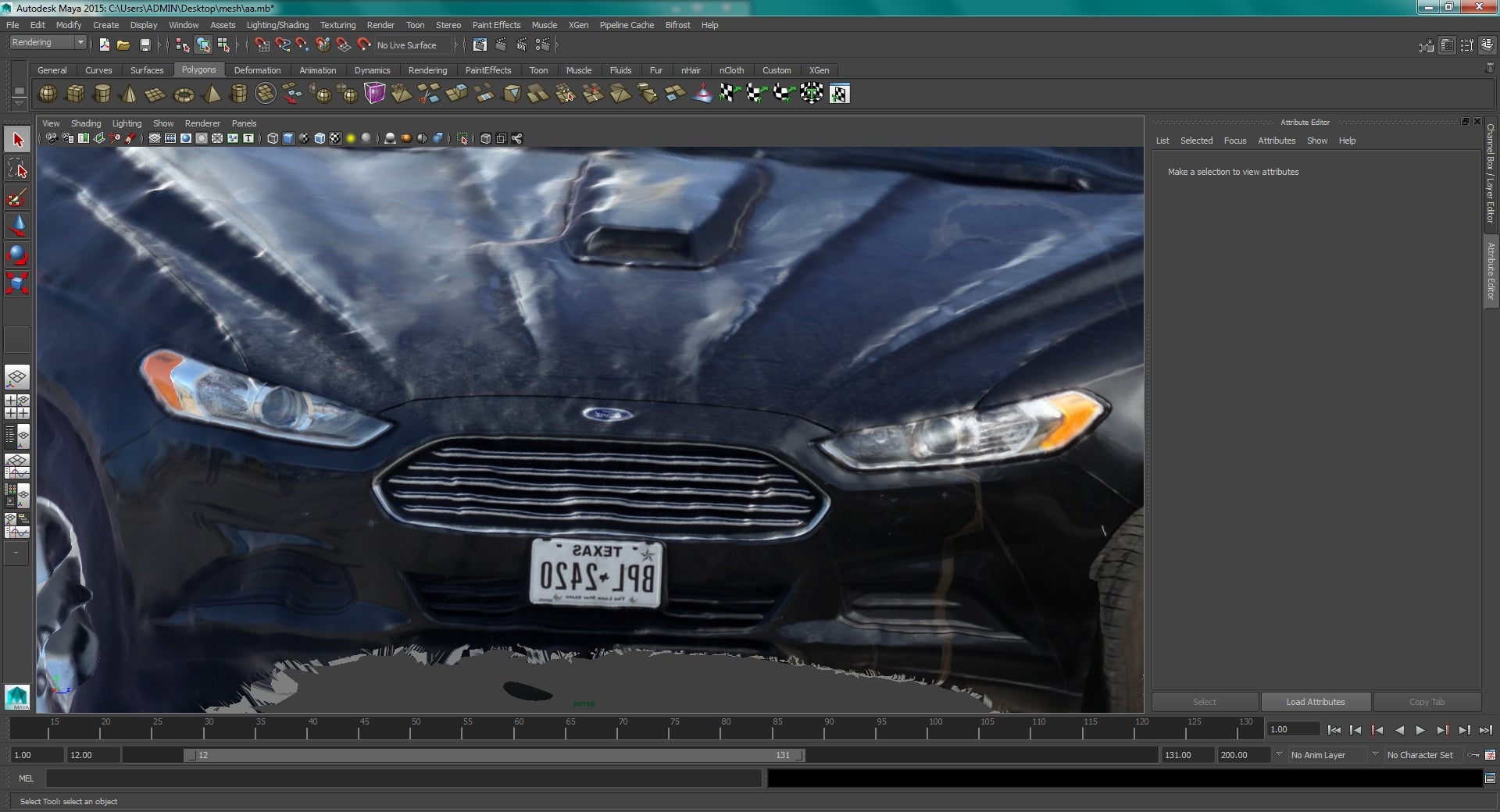Switch to four view layout
Screen dimensions: 1500x812
point(17,407)
